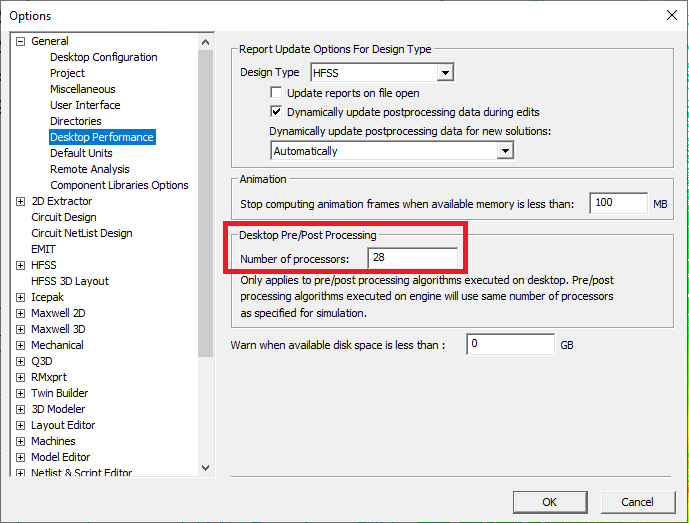Click the tree scrollbar down arrow
Image resolution: width=689 pixels, height=523 pixels.
click(x=205, y=468)
